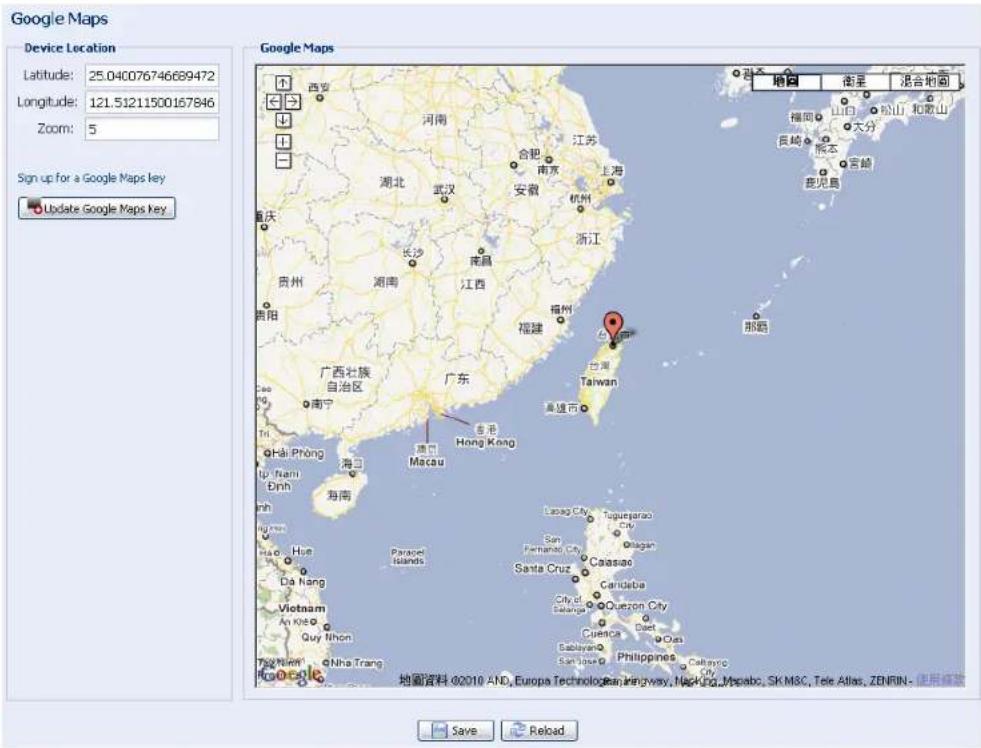
Task: Click the 高雄市 city label
Action: point(561,408)
